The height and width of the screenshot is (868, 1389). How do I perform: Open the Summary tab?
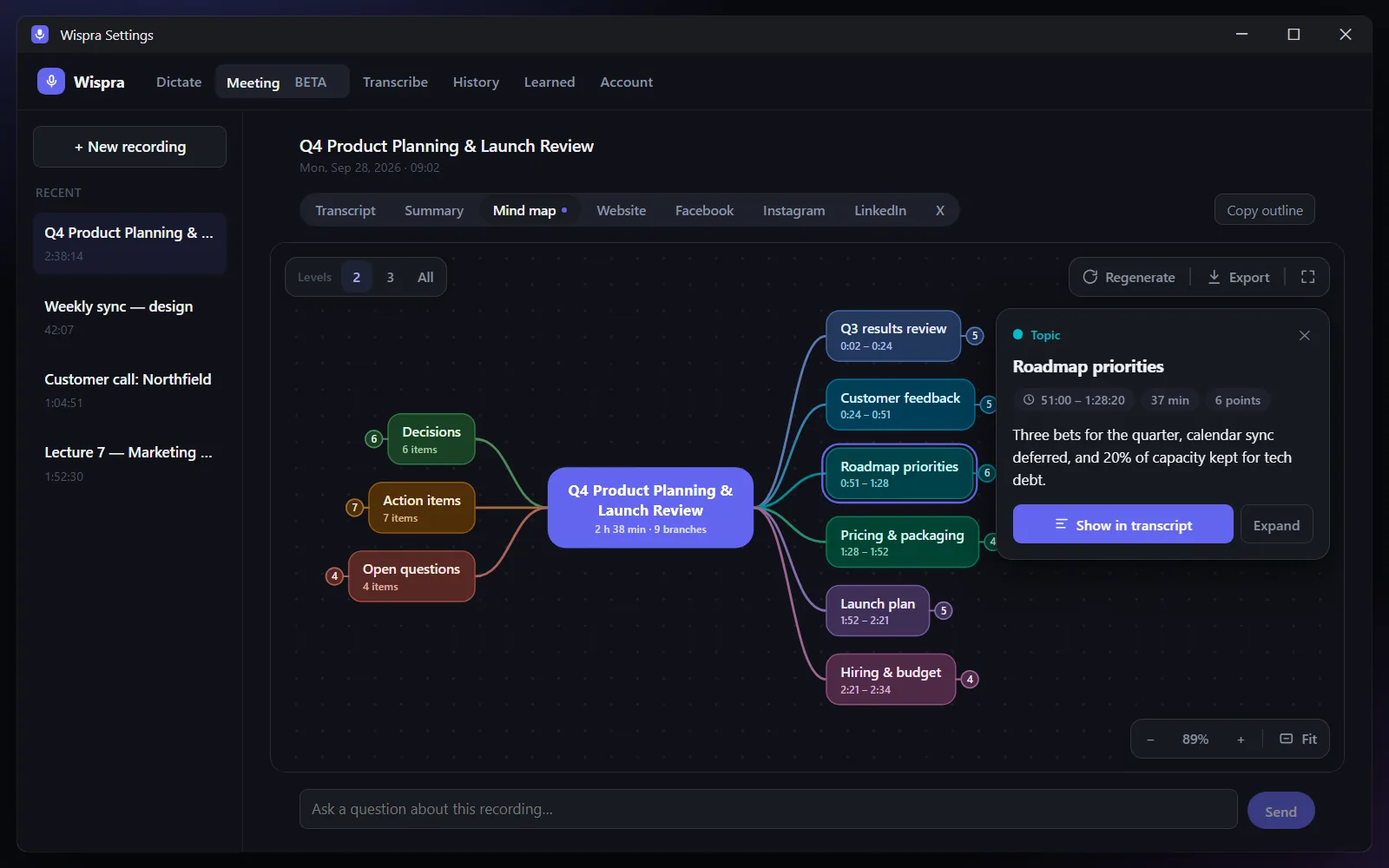434,210
